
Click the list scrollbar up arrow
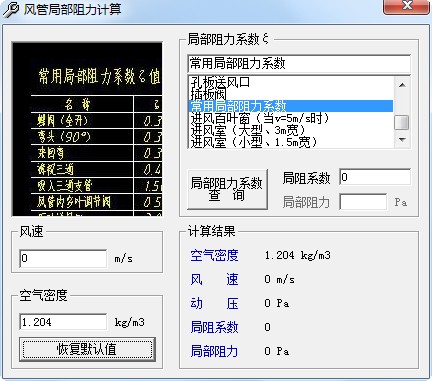pos(402,85)
